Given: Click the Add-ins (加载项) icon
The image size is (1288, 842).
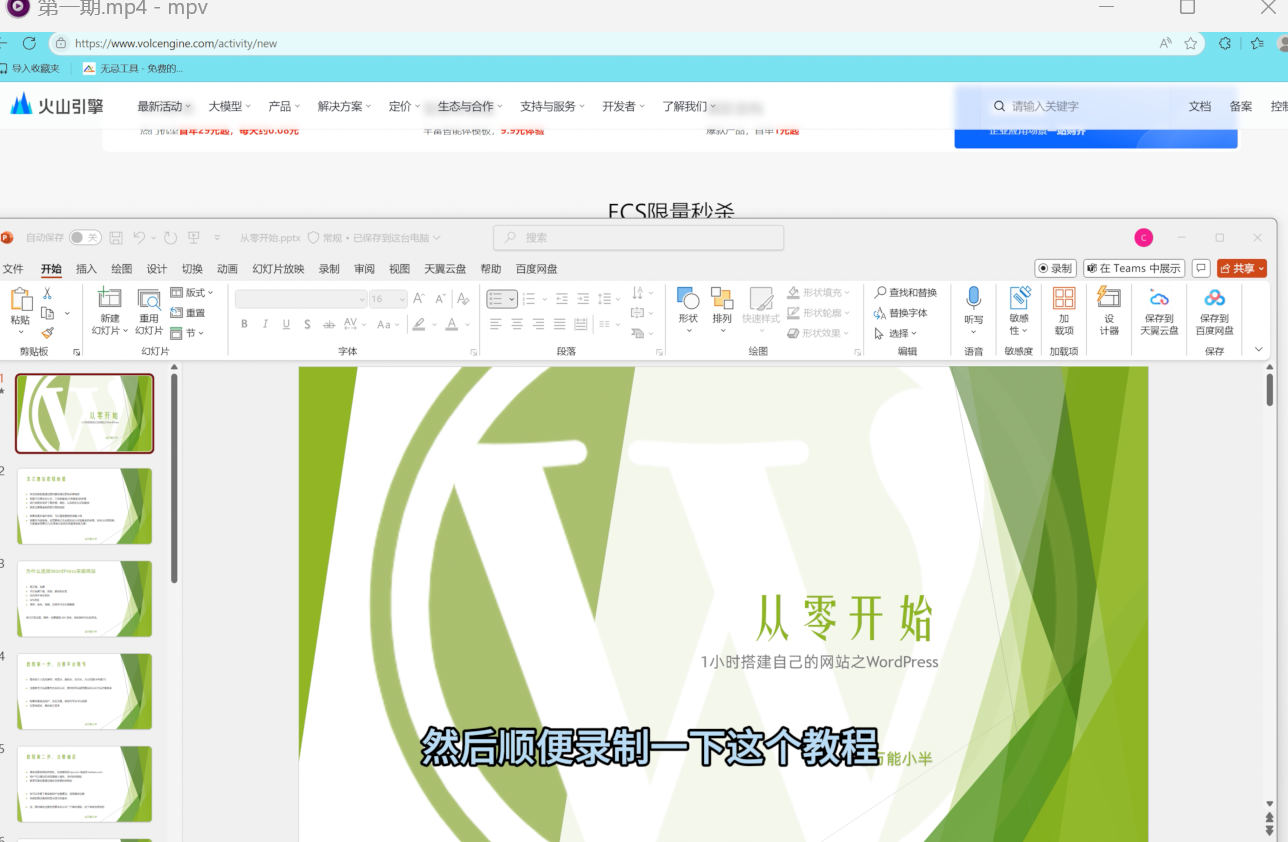Looking at the screenshot, I should coord(1064,298).
